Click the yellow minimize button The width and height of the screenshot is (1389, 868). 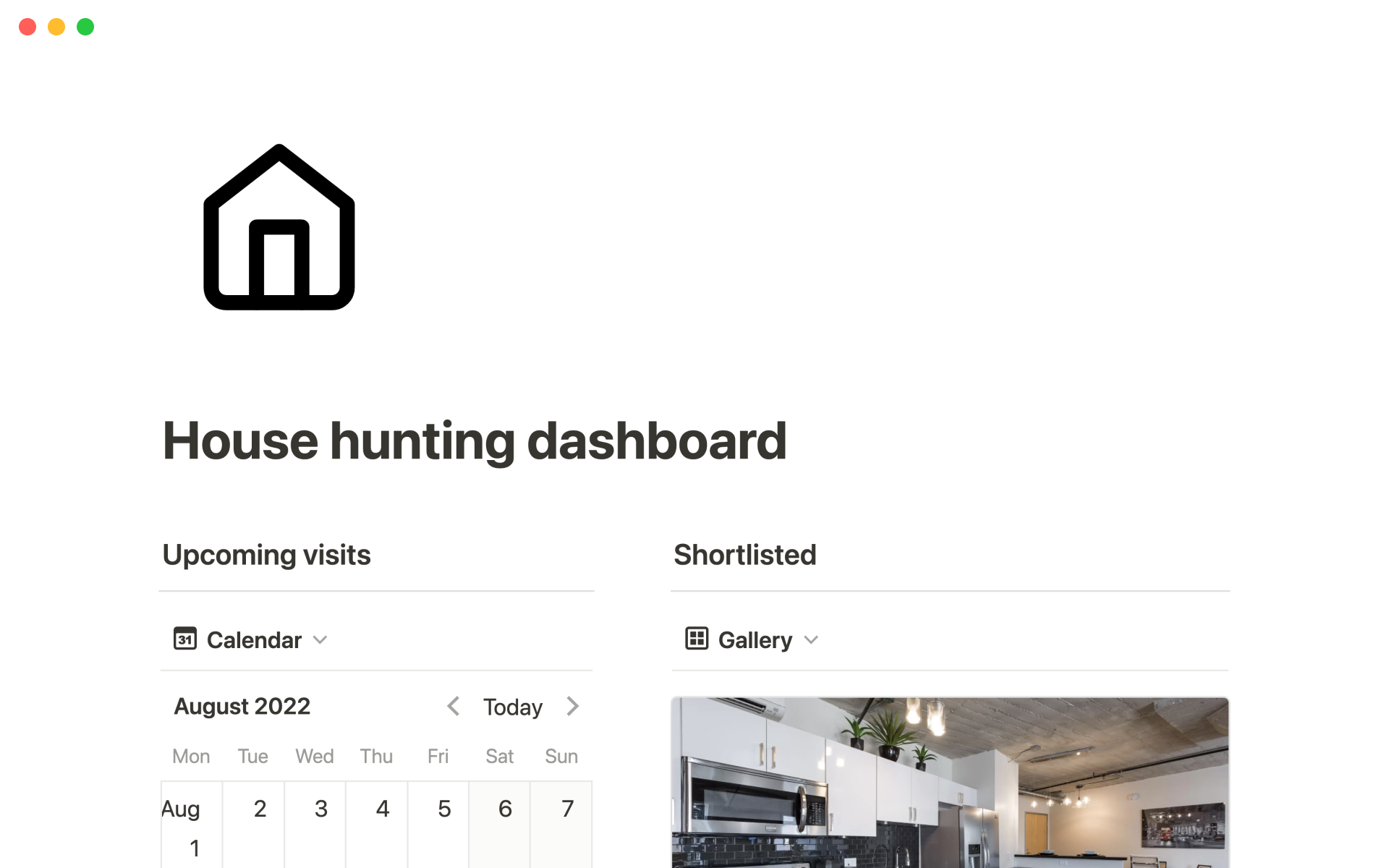[55, 27]
